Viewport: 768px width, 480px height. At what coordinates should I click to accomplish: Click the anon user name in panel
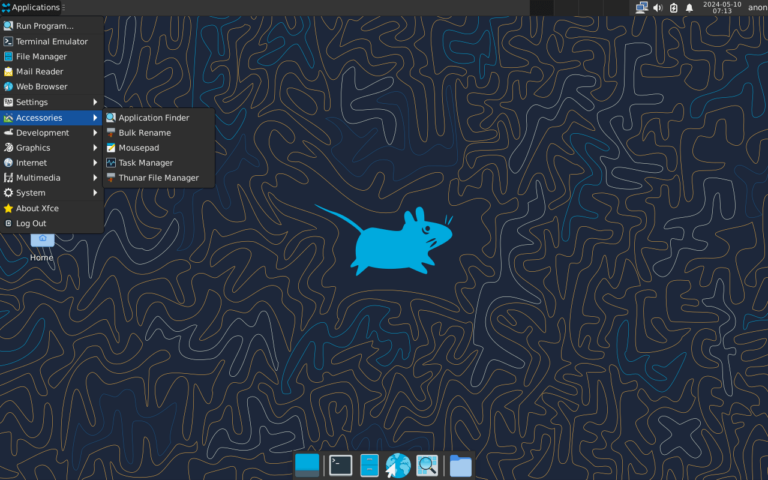point(757,7)
